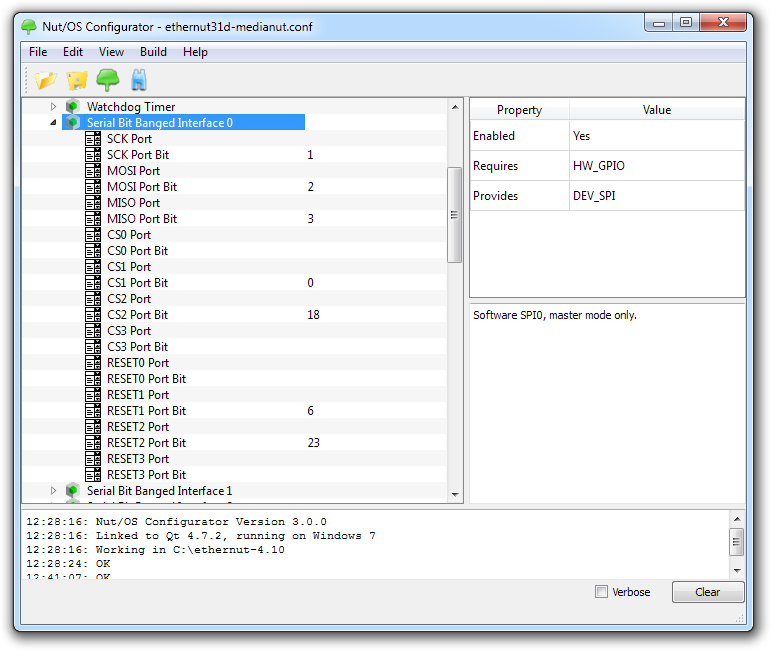Viewport: 772px width, 651px height.
Task: Click the Watchdog Timer component icon
Action: (x=72, y=106)
